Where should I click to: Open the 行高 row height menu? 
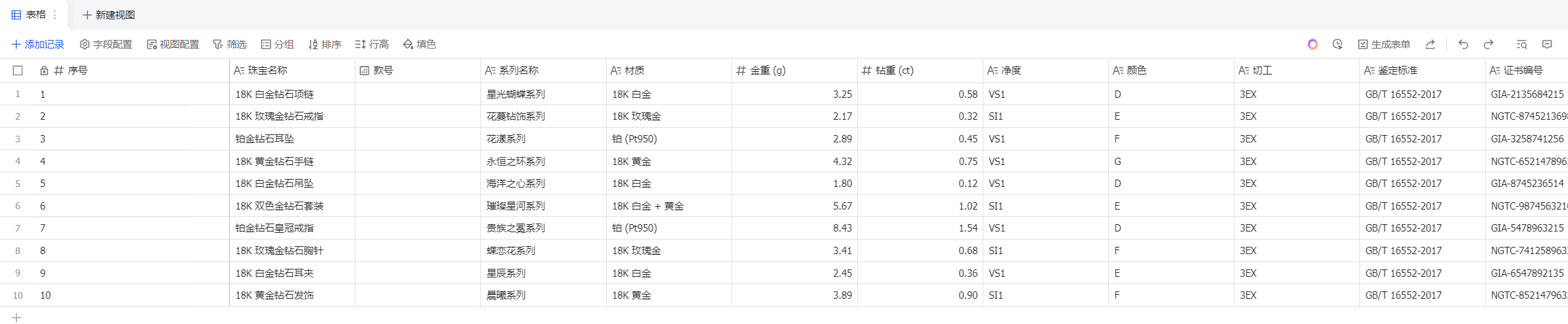[371, 45]
